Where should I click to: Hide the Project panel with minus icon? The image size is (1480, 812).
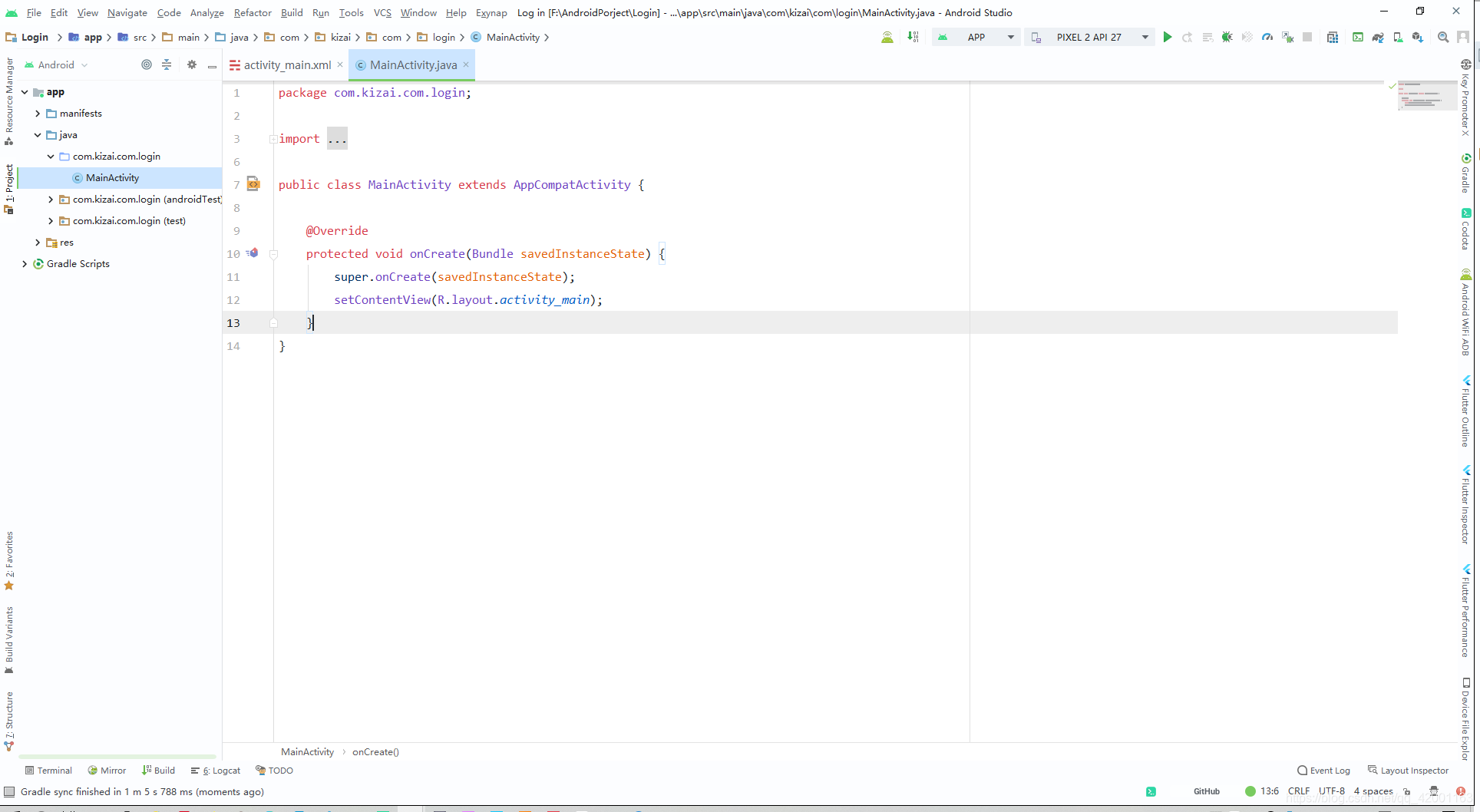click(x=212, y=65)
